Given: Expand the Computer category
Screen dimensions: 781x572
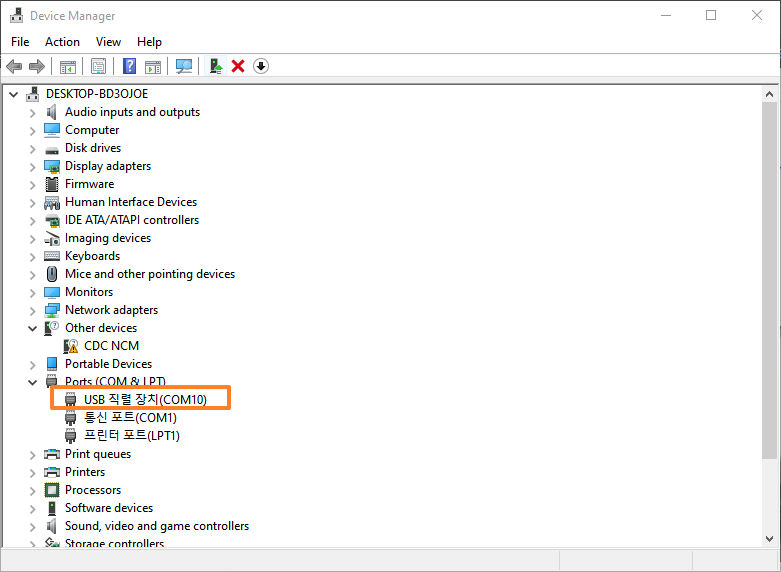Looking at the screenshot, I should [32, 131].
